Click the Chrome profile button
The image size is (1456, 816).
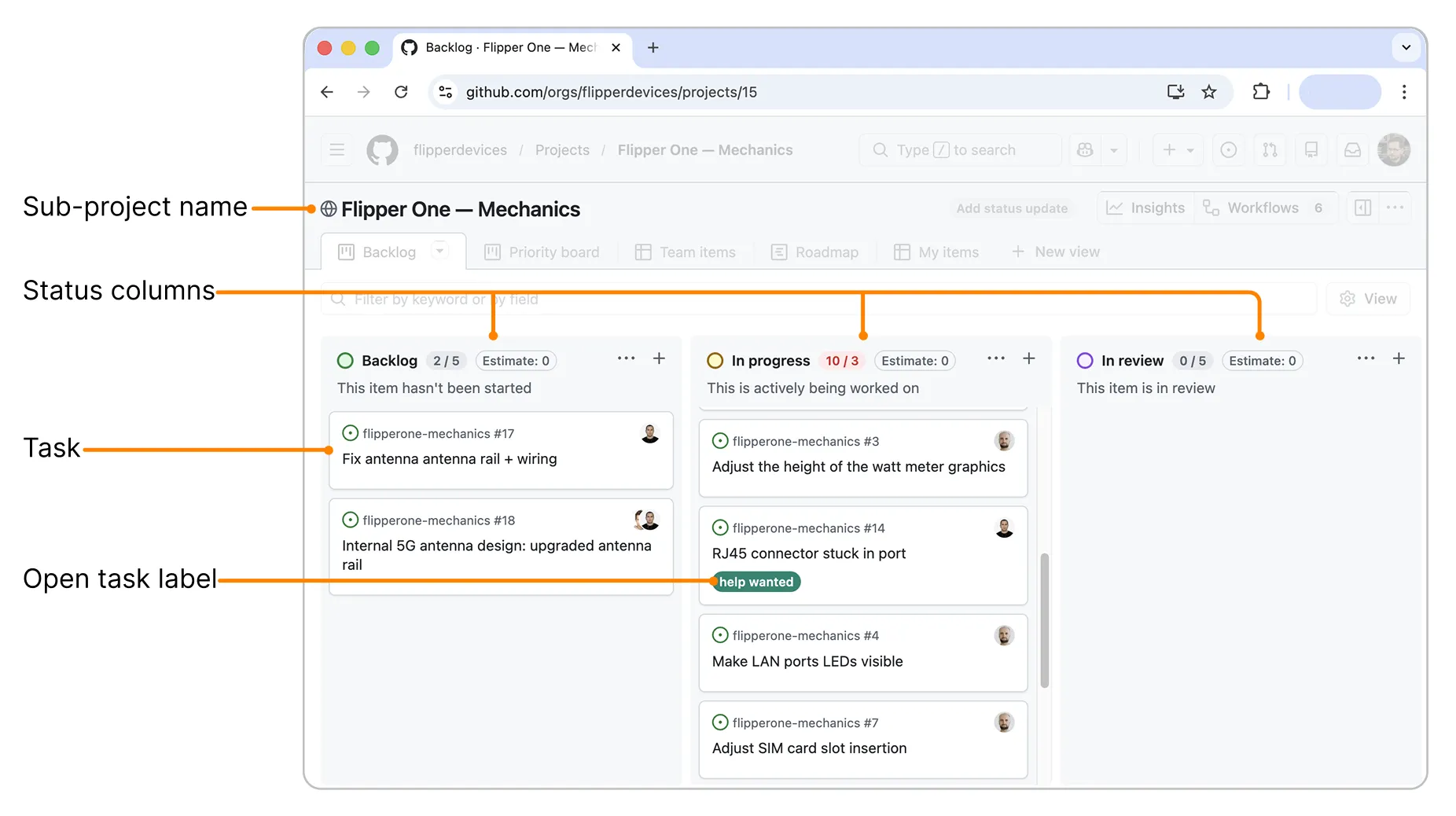[x=1340, y=92]
